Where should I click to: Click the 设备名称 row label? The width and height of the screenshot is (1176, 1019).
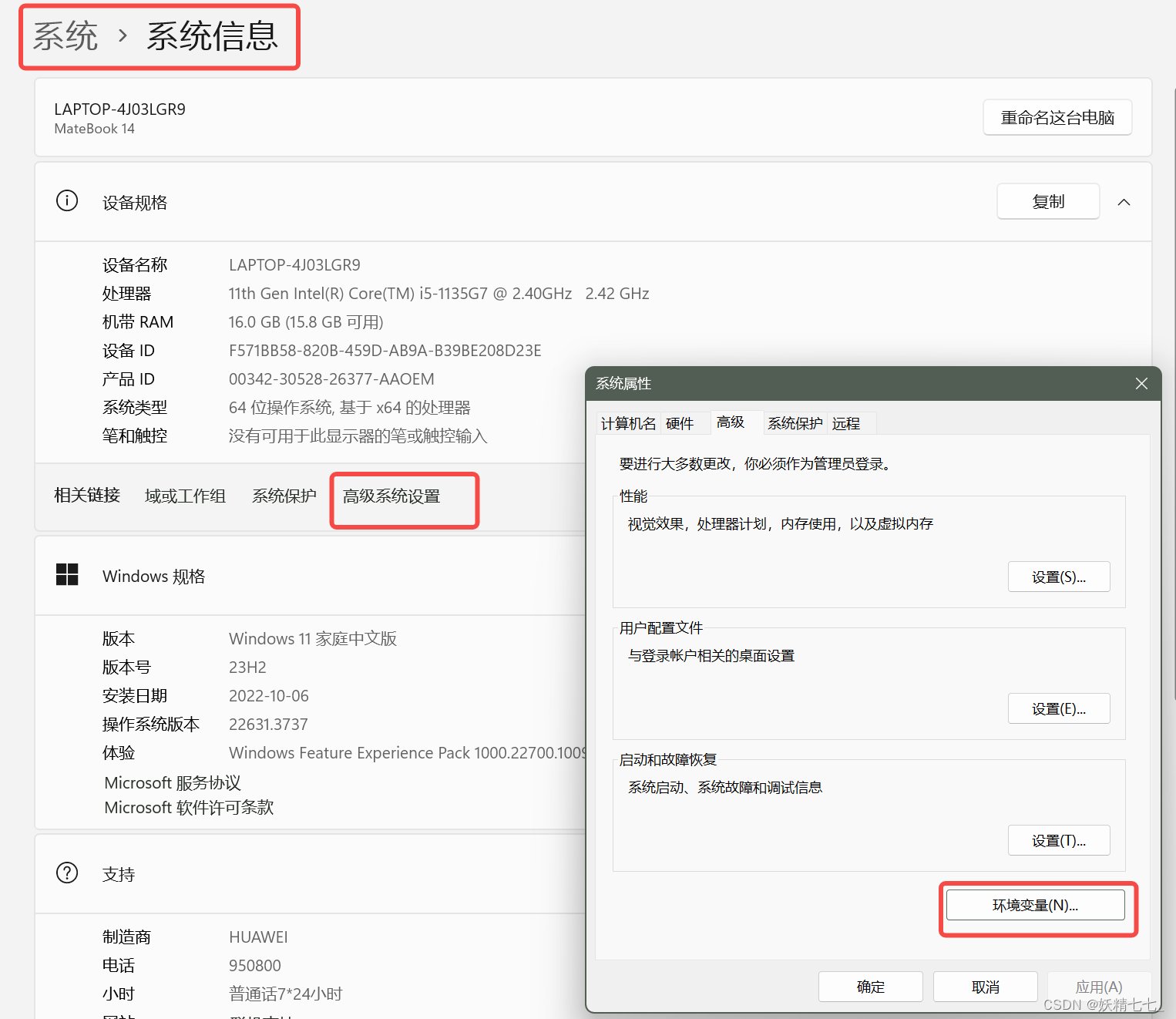tap(135, 265)
